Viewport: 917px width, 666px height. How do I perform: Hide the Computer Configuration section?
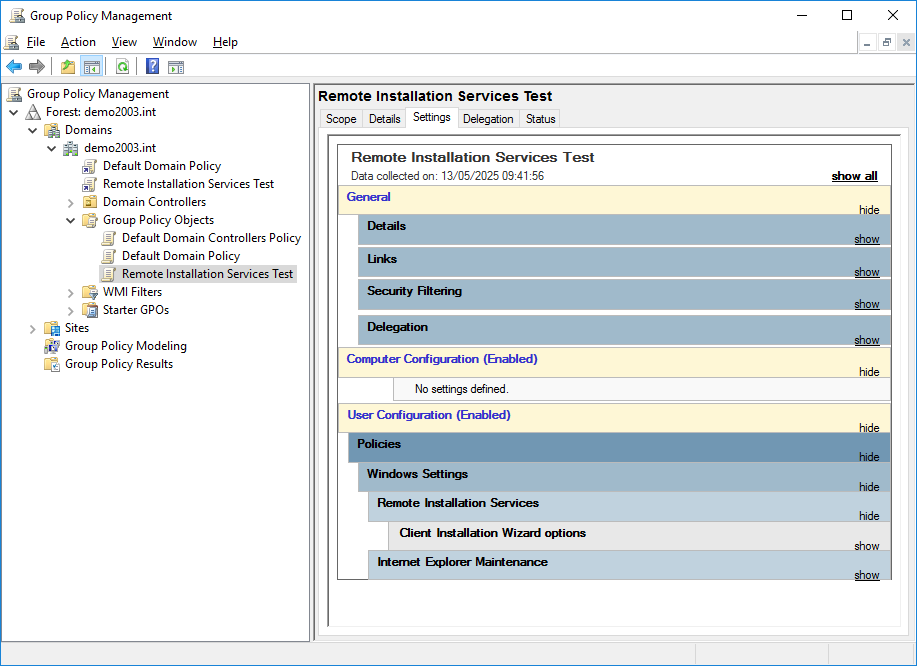[x=869, y=372]
